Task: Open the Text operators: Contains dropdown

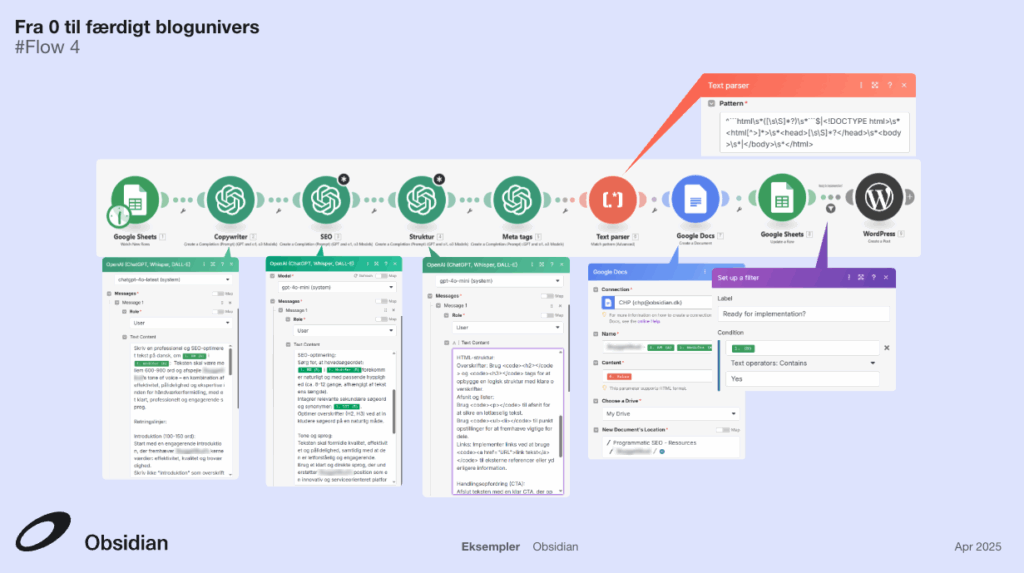Action: click(803, 363)
